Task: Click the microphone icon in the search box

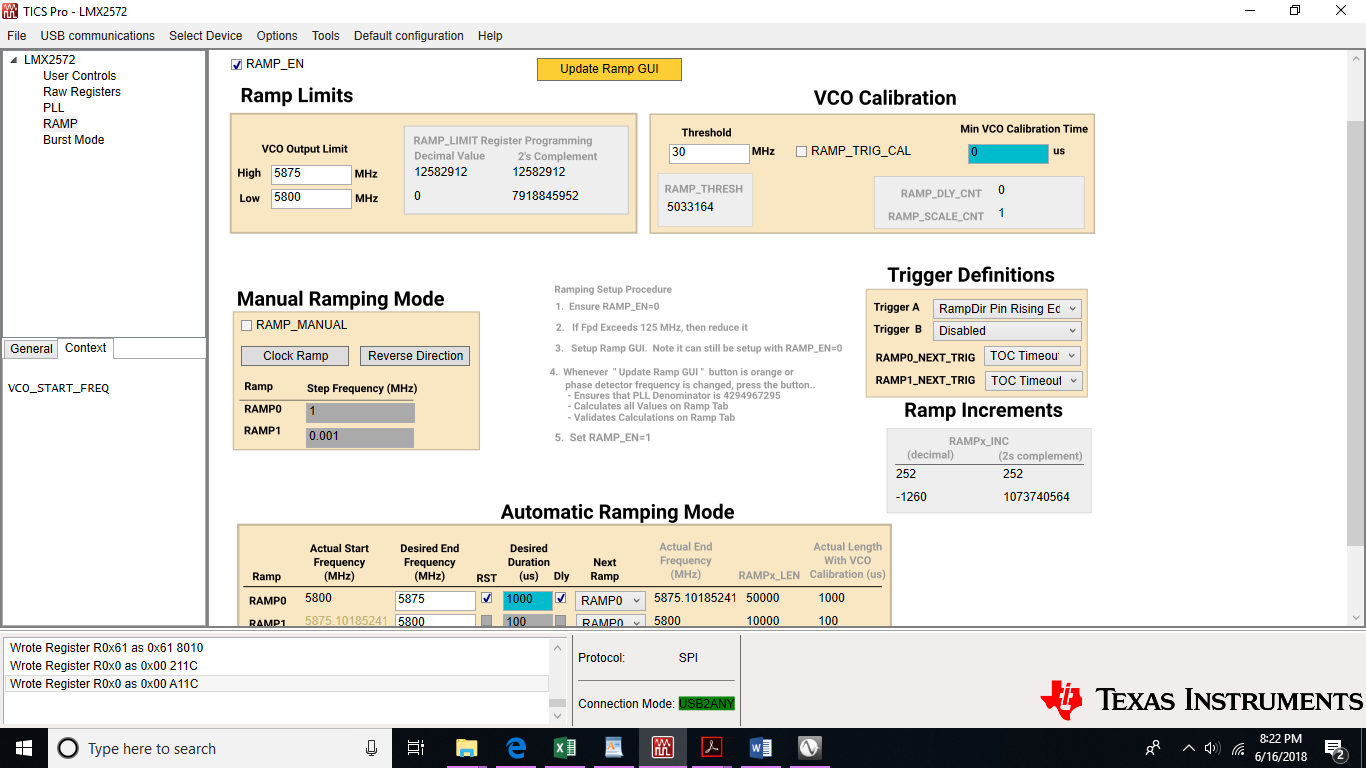Action: pos(371,748)
